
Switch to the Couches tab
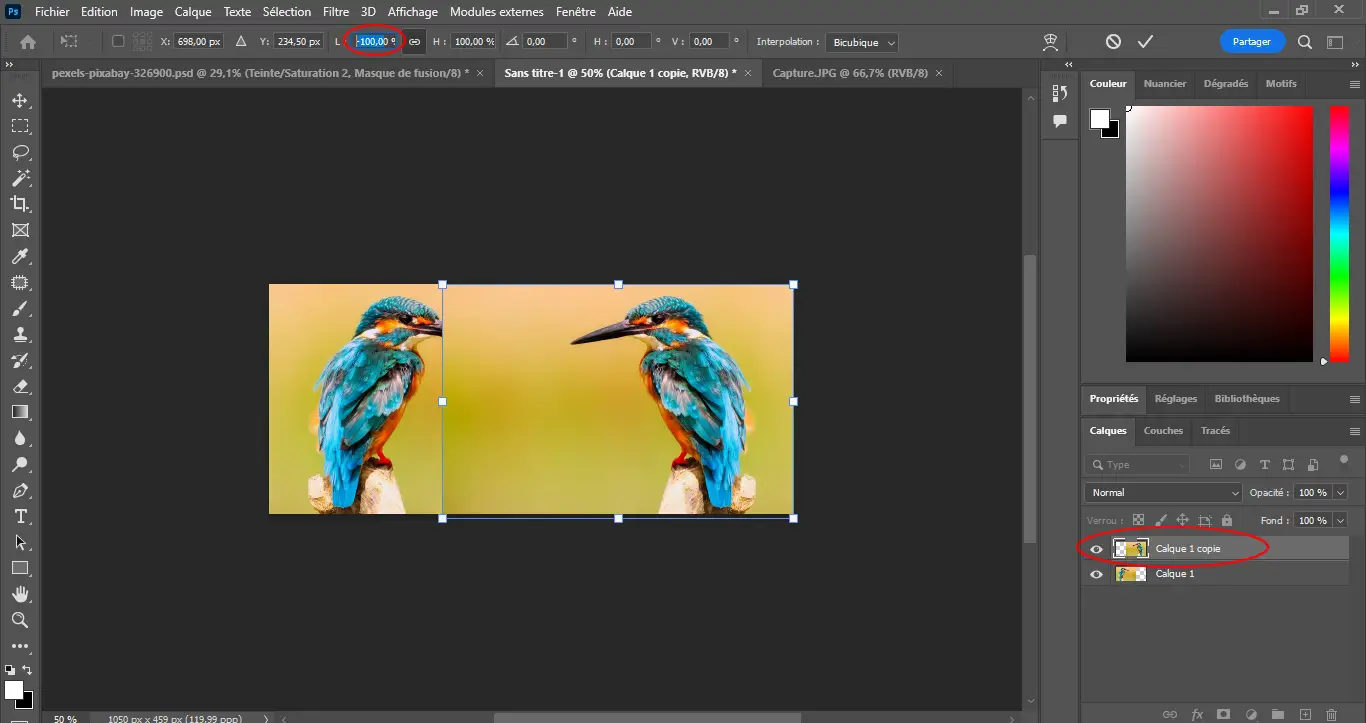point(1163,431)
